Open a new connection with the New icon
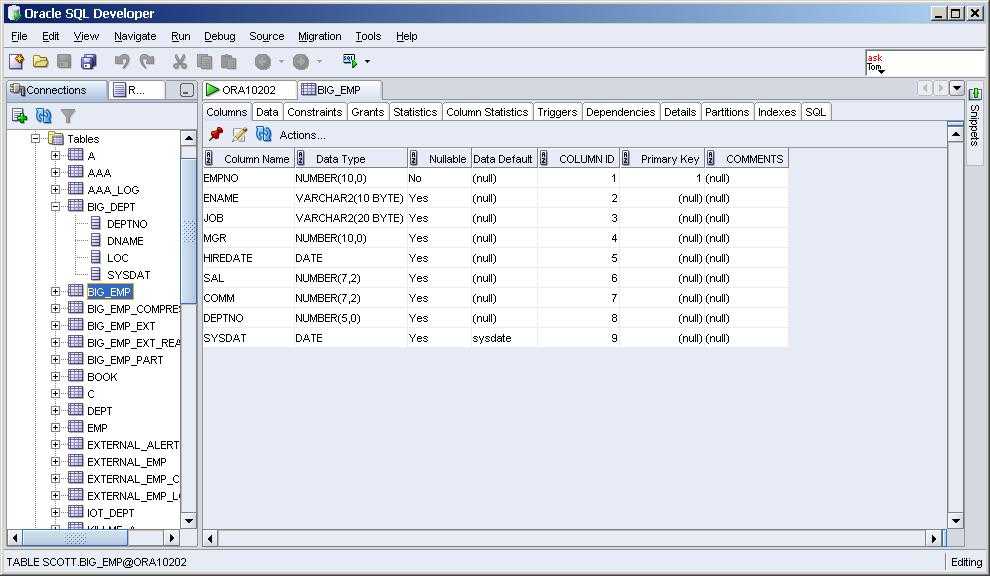Viewport: 990px width, 576px height. tap(16, 62)
